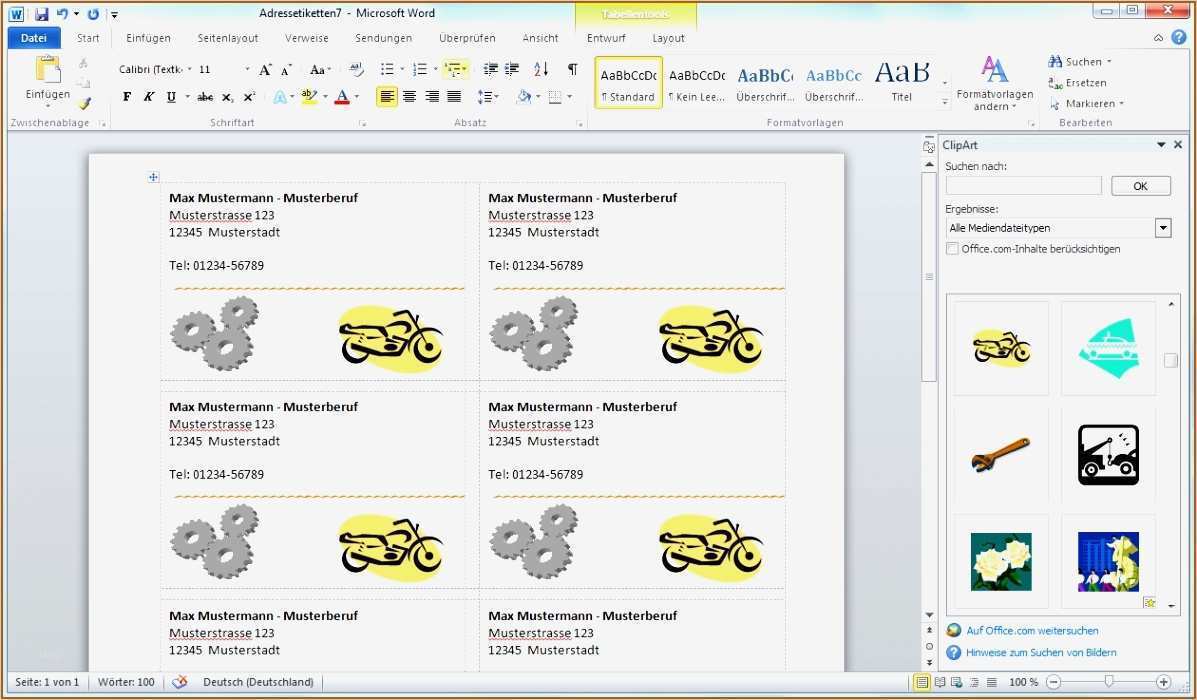This screenshot has width=1197, height=700.
Task: Open the Alle Mediendateitypen dropdown
Action: (1163, 228)
